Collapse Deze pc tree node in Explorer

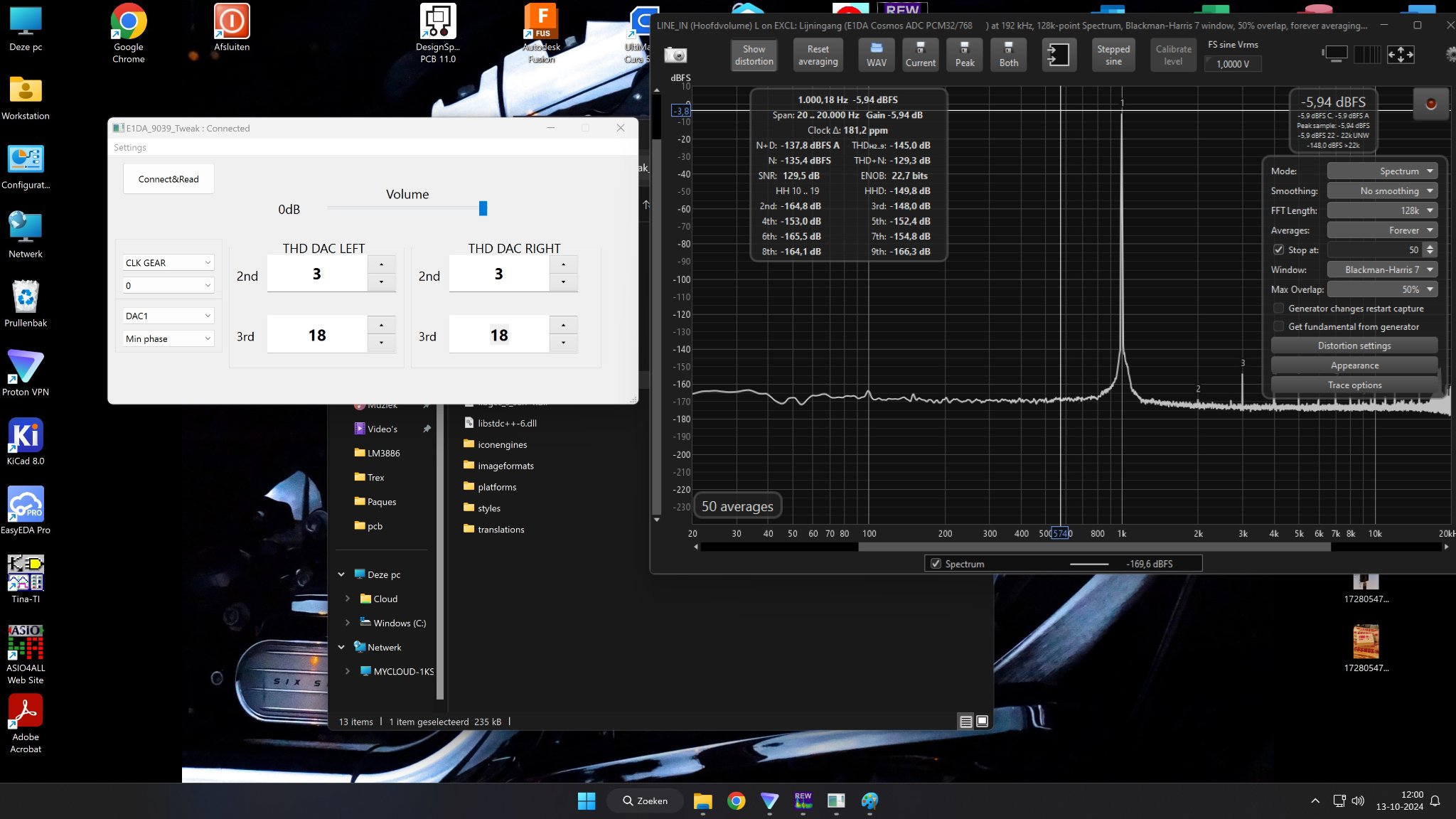tap(341, 574)
